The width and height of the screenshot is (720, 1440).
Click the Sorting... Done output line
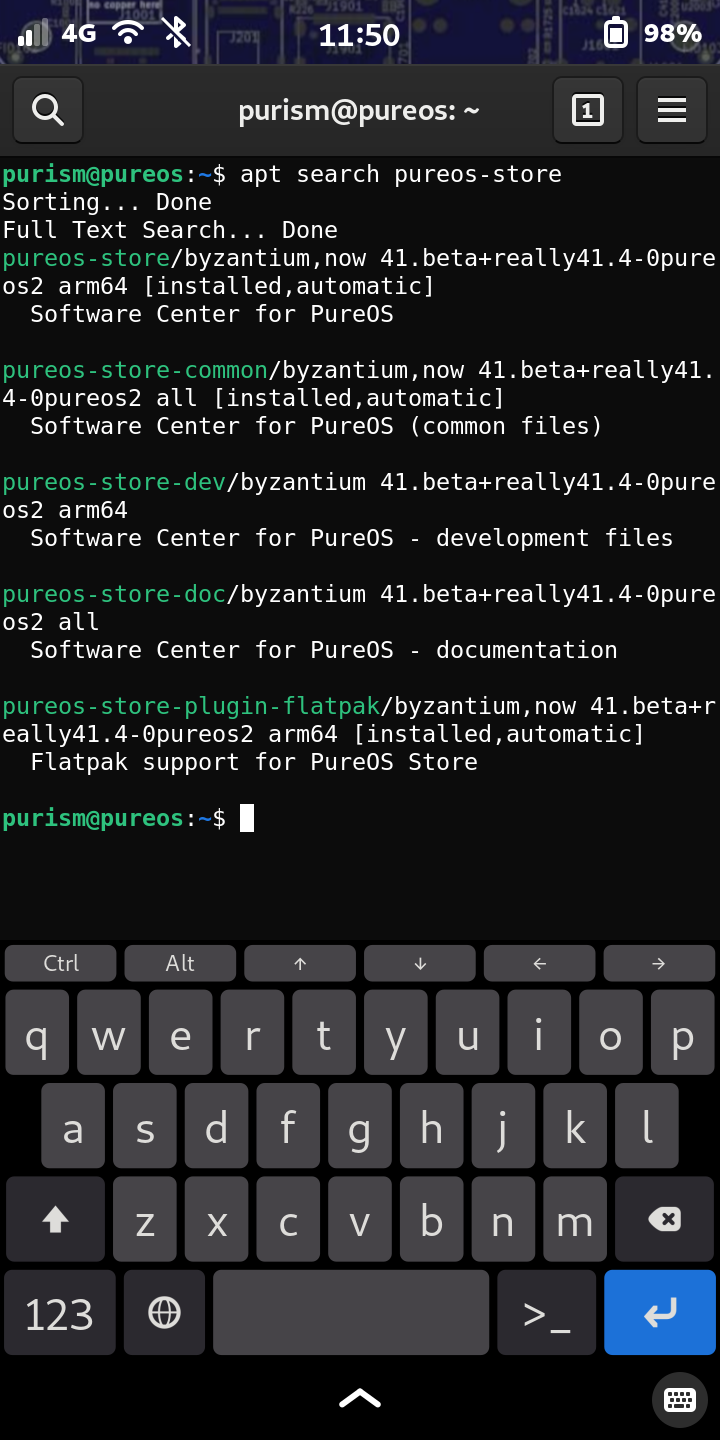point(107,202)
